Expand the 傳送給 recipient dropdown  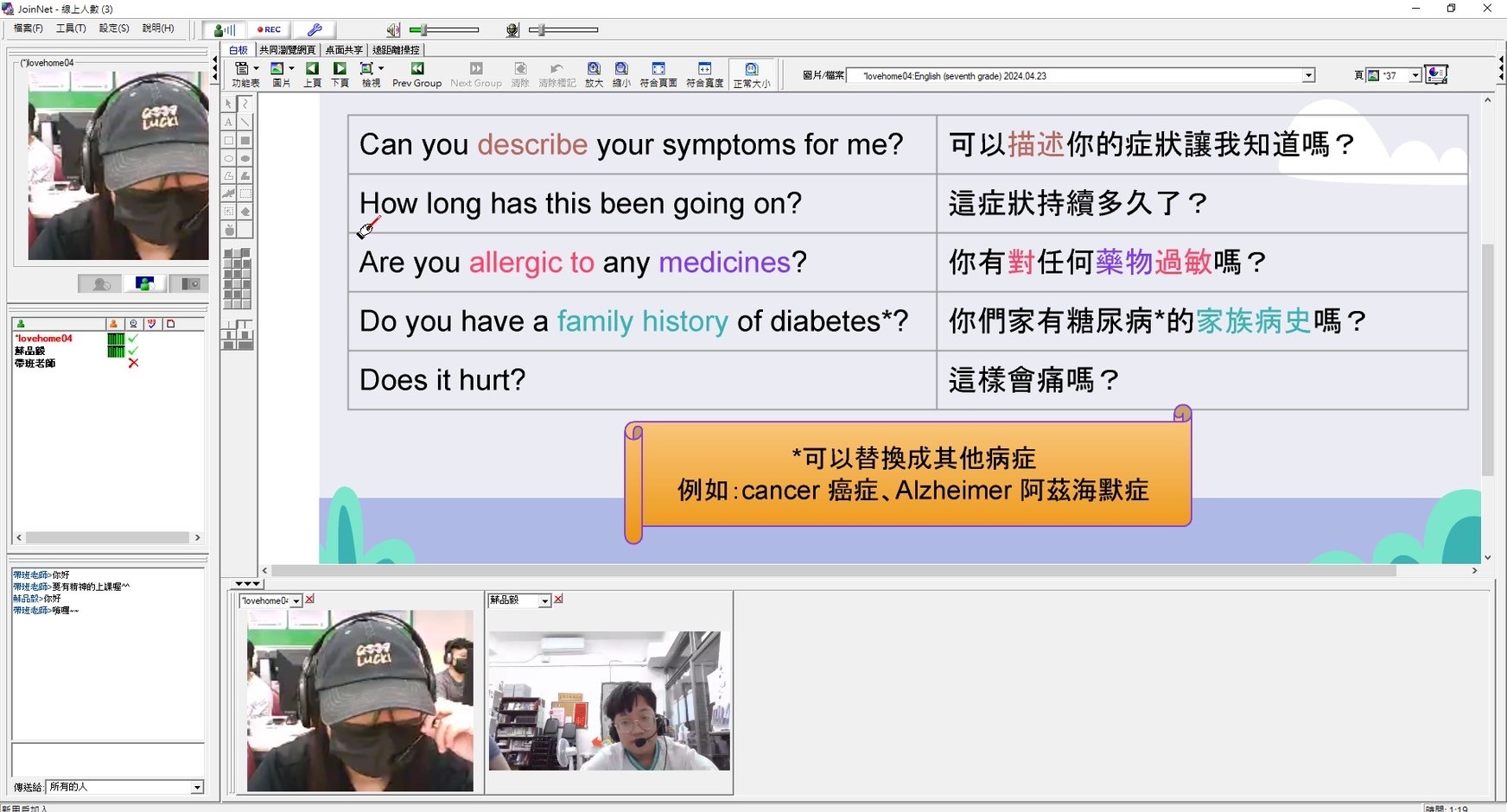tap(197, 787)
